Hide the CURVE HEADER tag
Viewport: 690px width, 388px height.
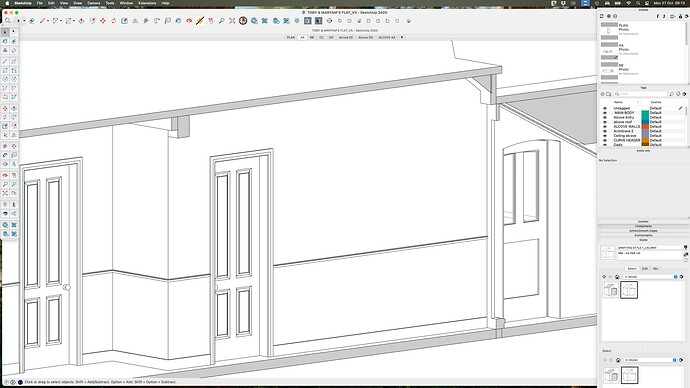click(605, 140)
